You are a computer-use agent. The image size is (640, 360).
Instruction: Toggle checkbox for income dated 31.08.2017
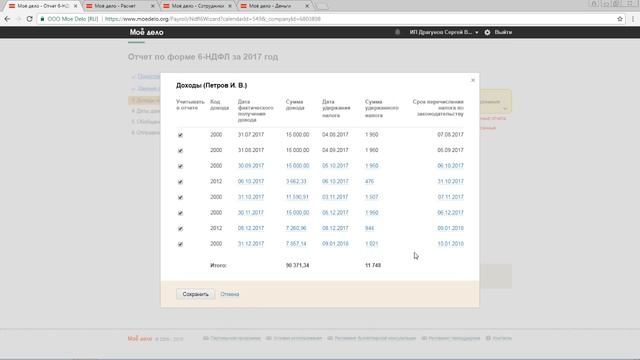click(180, 151)
